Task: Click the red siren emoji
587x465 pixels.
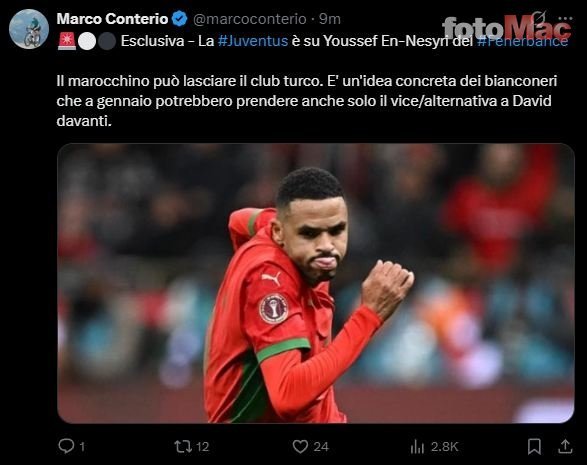Action: coord(67,41)
